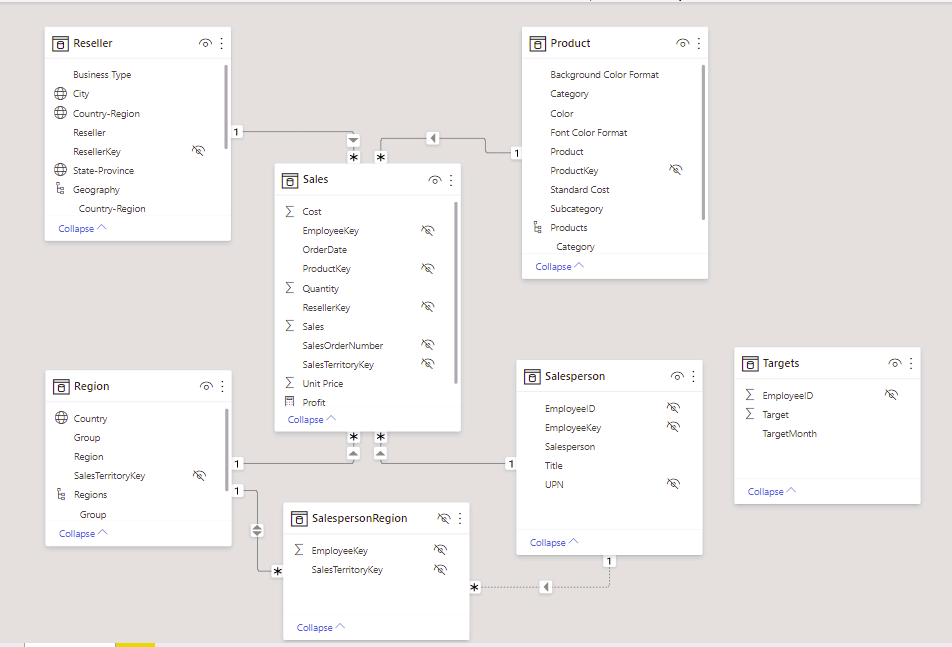This screenshot has width=952, height=647.
Task: Select Standard Cost field in Product
Action: click(580, 189)
